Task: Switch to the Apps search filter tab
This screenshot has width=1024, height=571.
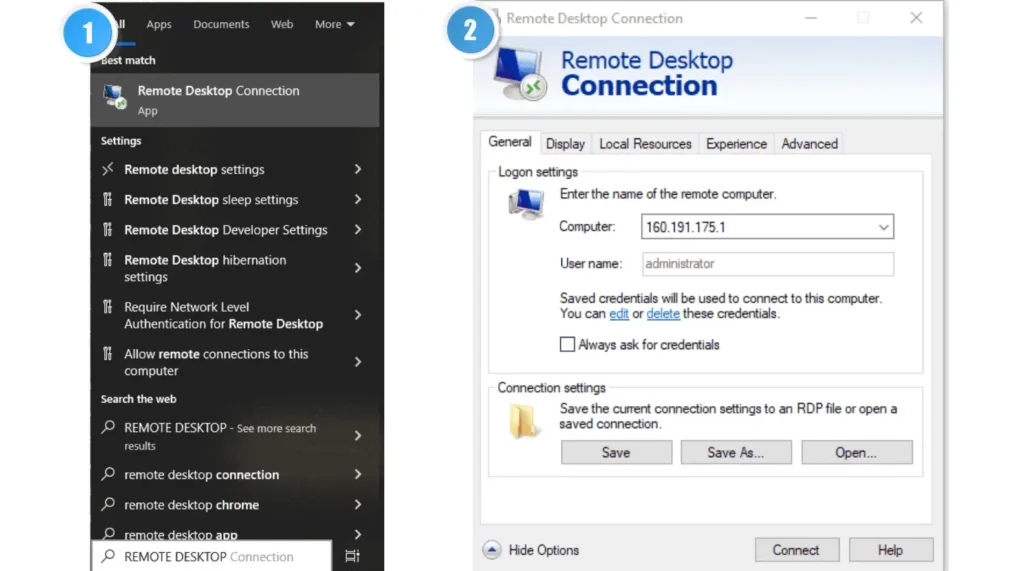Action: [x=159, y=24]
